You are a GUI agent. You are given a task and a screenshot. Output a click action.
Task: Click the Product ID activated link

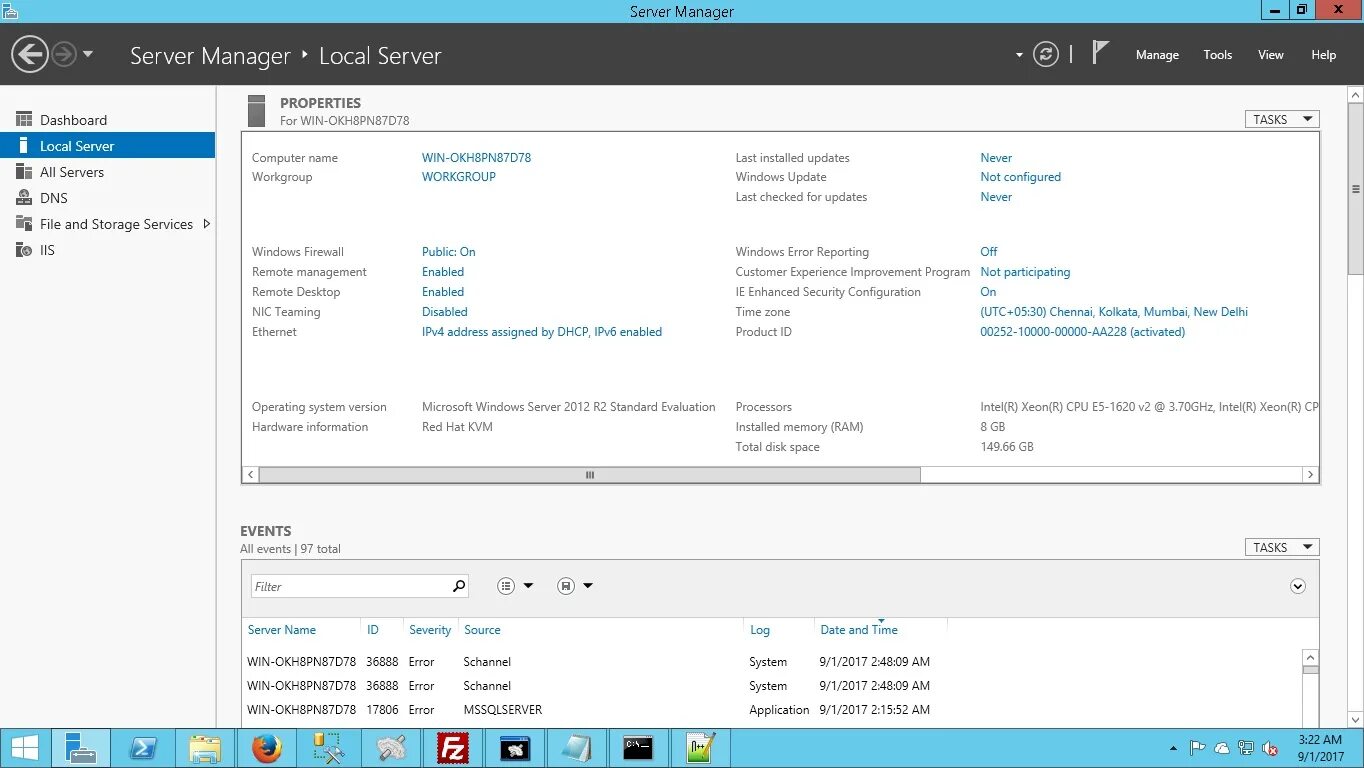1082,332
